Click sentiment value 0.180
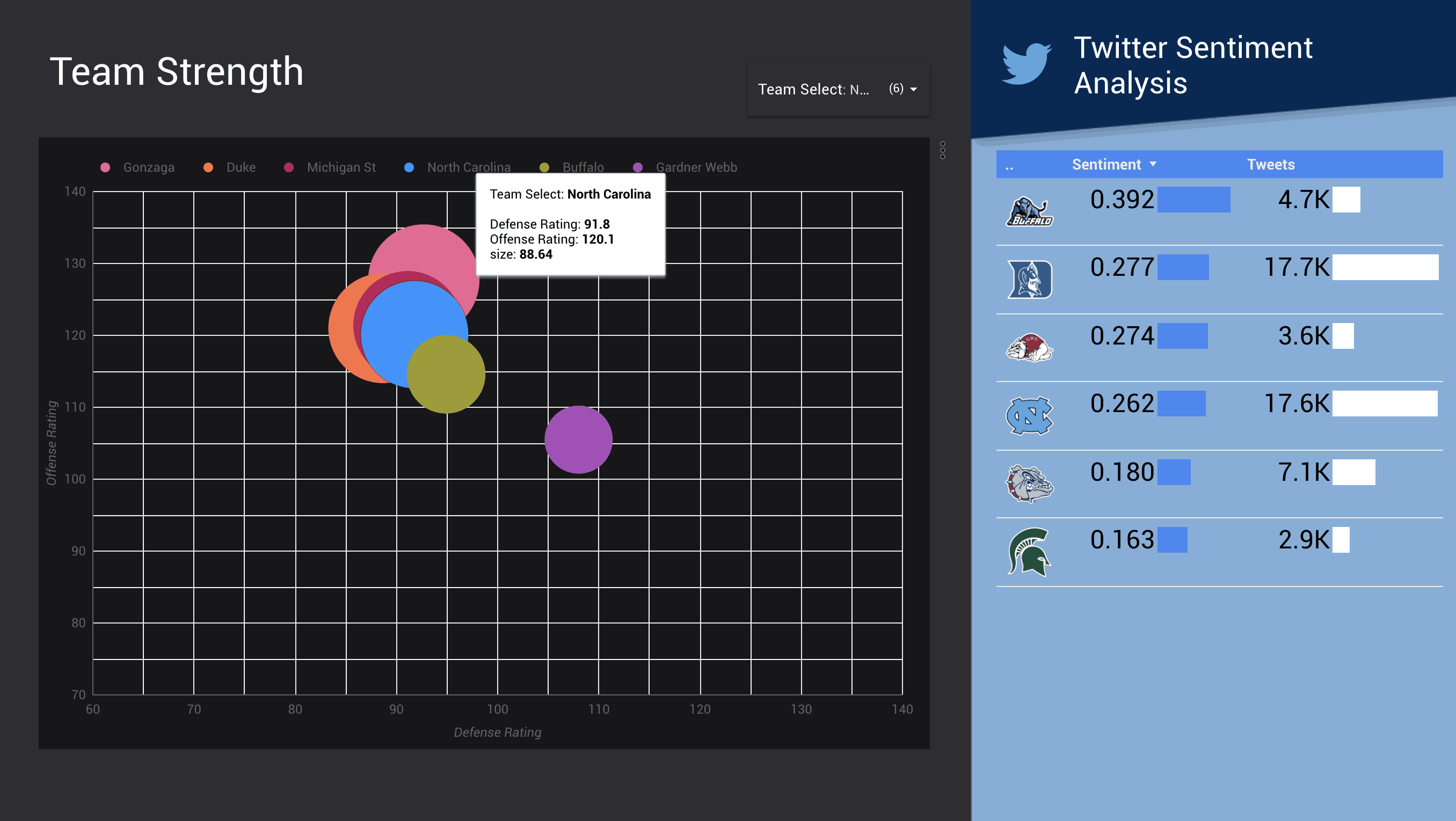Image resolution: width=1456 pixels, height=821 pixels. coord(1122,472)
